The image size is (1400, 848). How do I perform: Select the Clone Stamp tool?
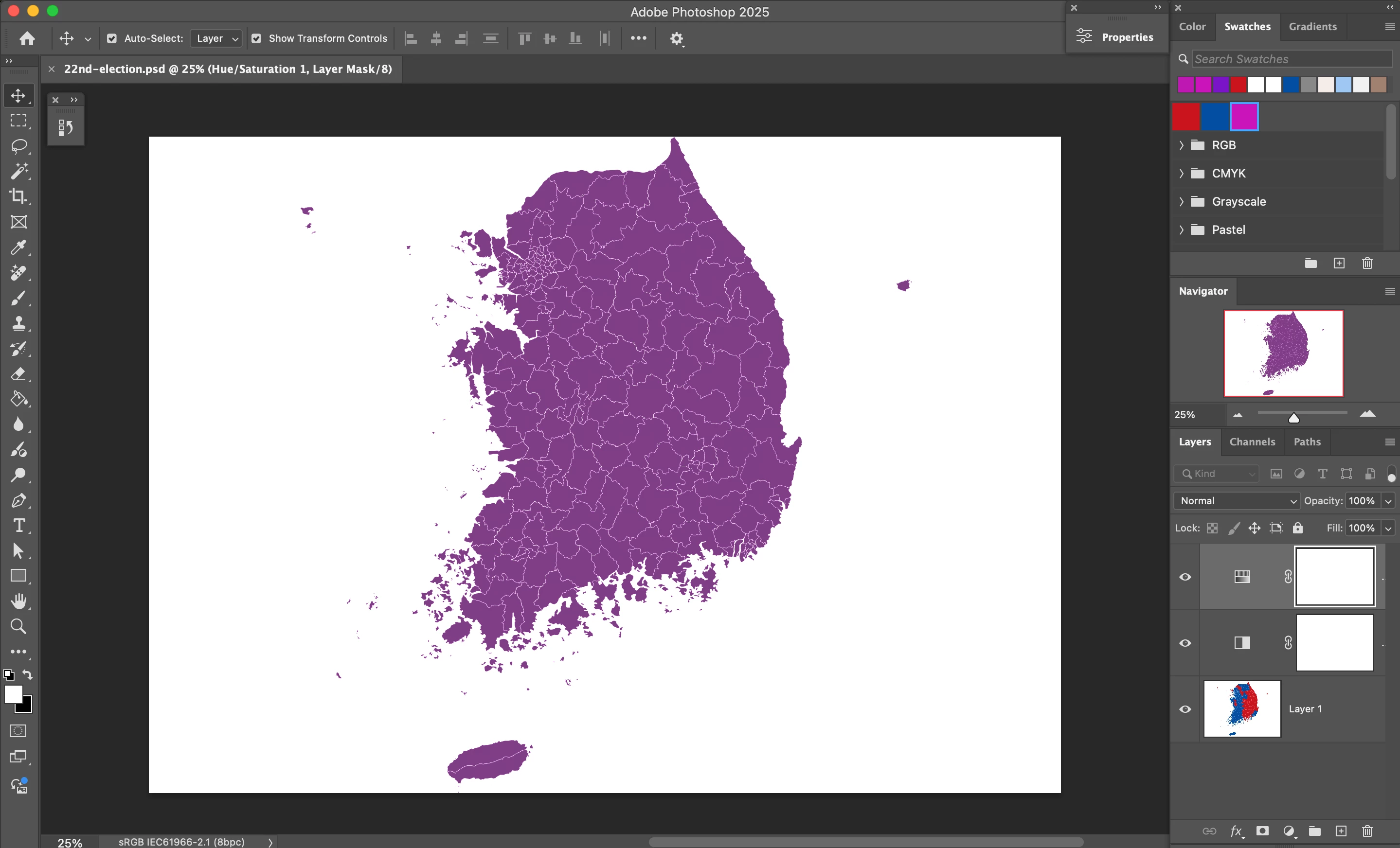click(x=19, y=323)
